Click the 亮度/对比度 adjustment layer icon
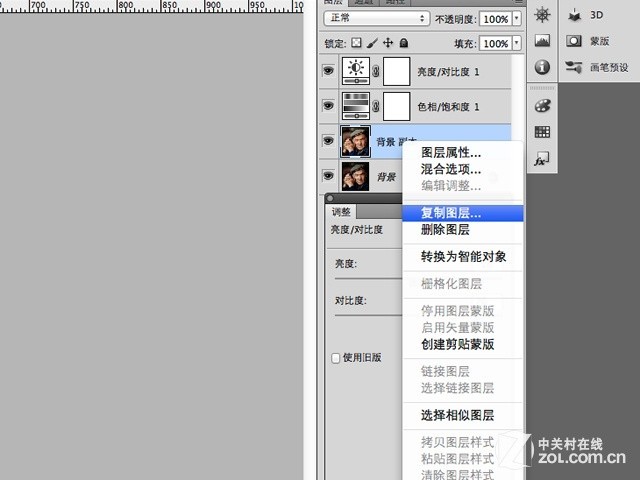The width and height of the screenshot is (640, 480). tap(356, 71)
